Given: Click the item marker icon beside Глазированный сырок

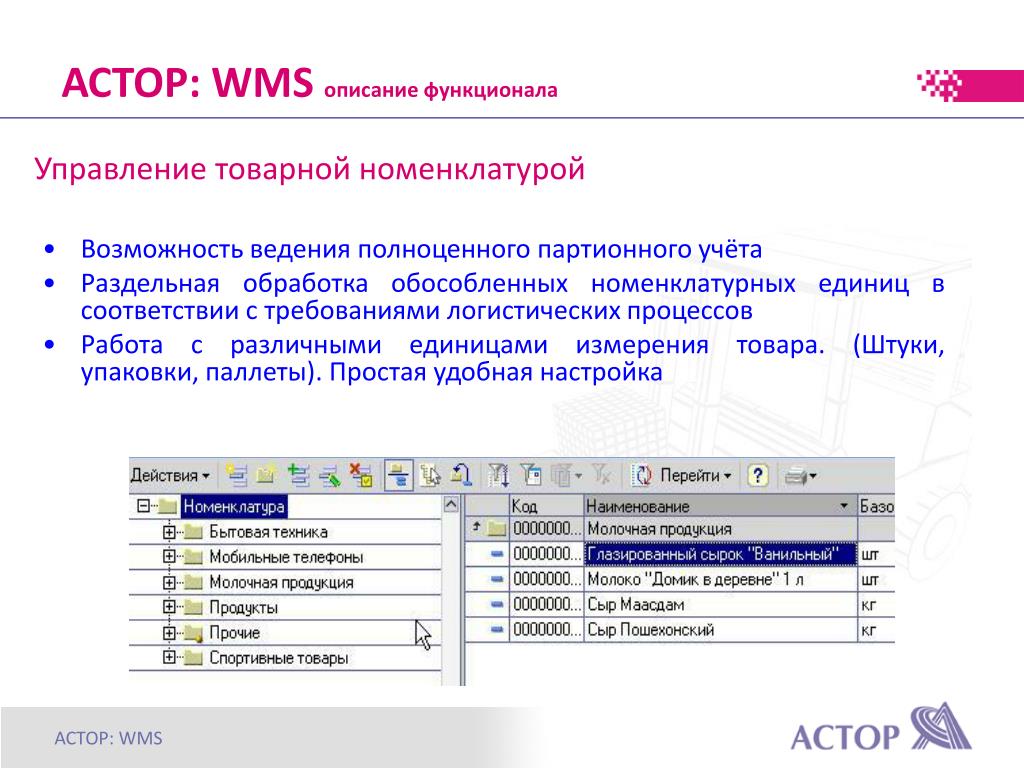Looking at the screenshot, I should coord(497,554).
